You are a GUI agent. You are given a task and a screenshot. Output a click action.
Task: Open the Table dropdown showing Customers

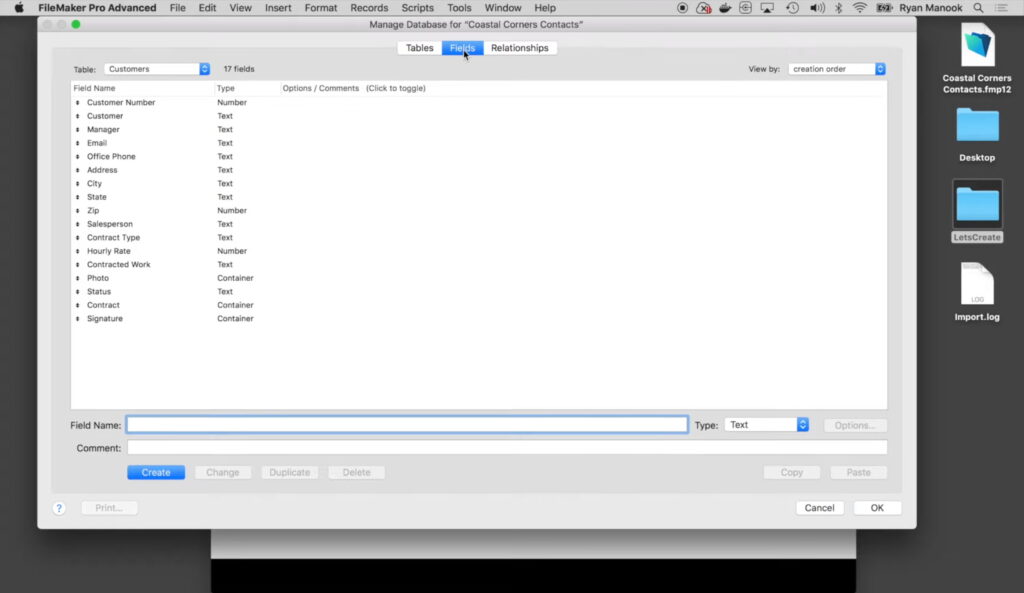tap(157, 69)
